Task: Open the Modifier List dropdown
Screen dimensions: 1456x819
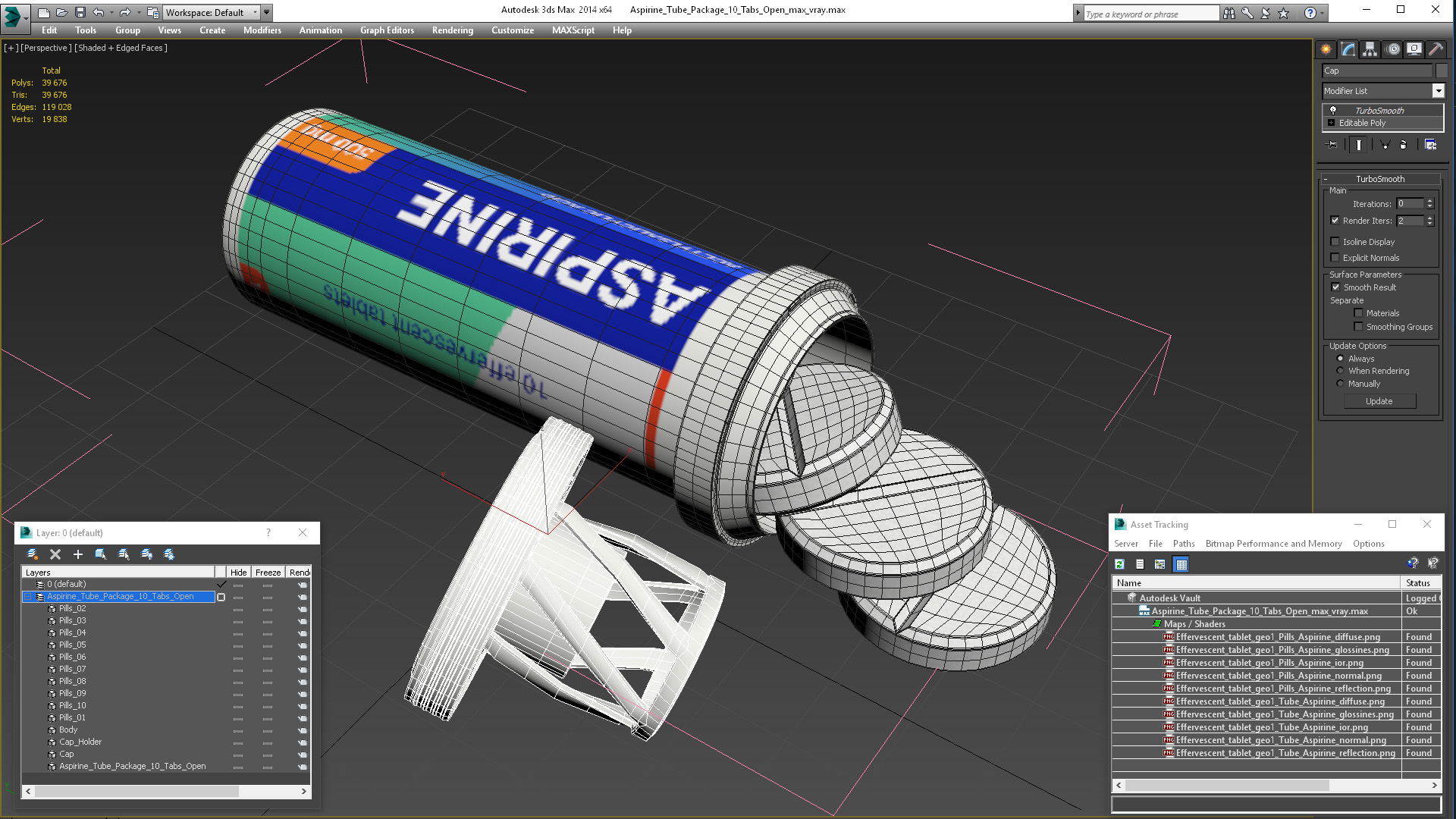Action: [x=1438, y=91]
